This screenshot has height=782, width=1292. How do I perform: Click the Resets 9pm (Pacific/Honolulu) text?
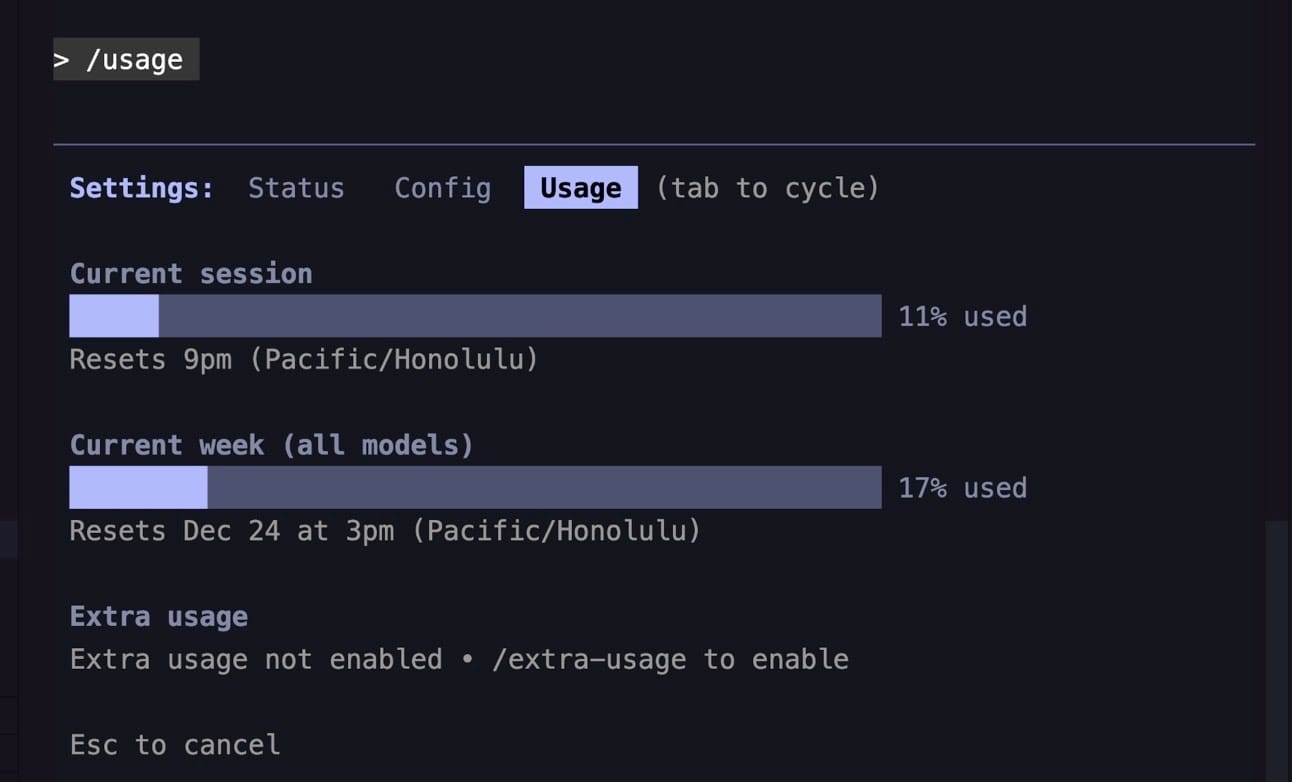(x=303, y=359)
